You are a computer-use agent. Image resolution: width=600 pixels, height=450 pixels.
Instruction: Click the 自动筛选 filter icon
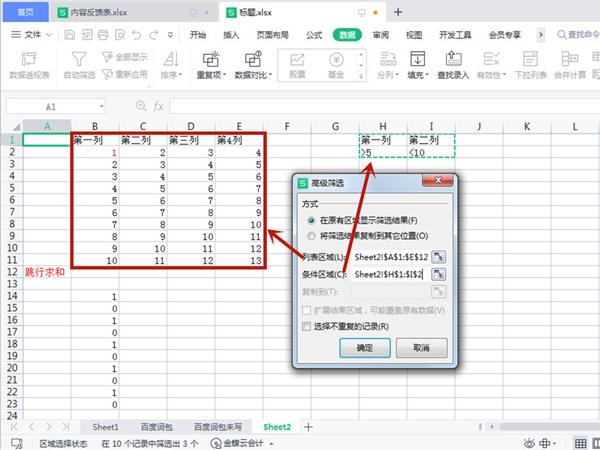point(83,62)
